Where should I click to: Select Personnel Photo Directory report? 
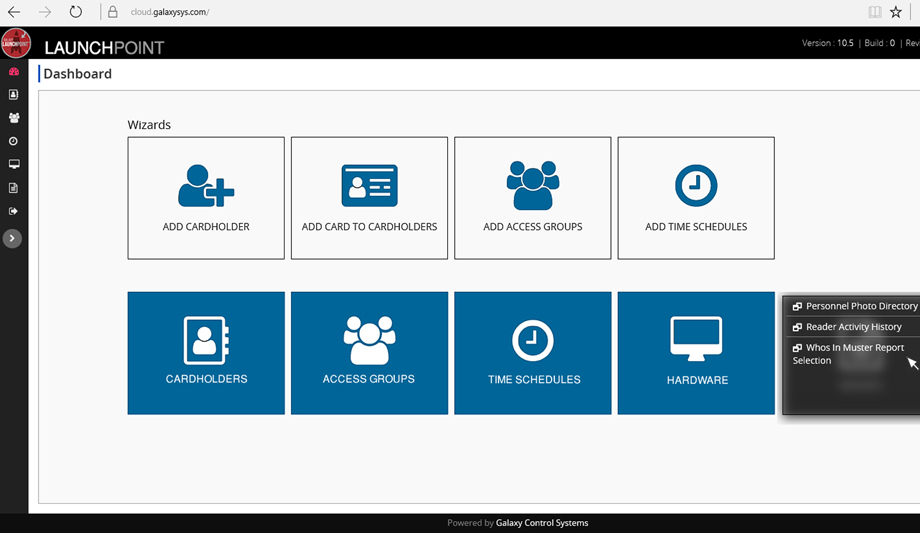click(855, 306)
